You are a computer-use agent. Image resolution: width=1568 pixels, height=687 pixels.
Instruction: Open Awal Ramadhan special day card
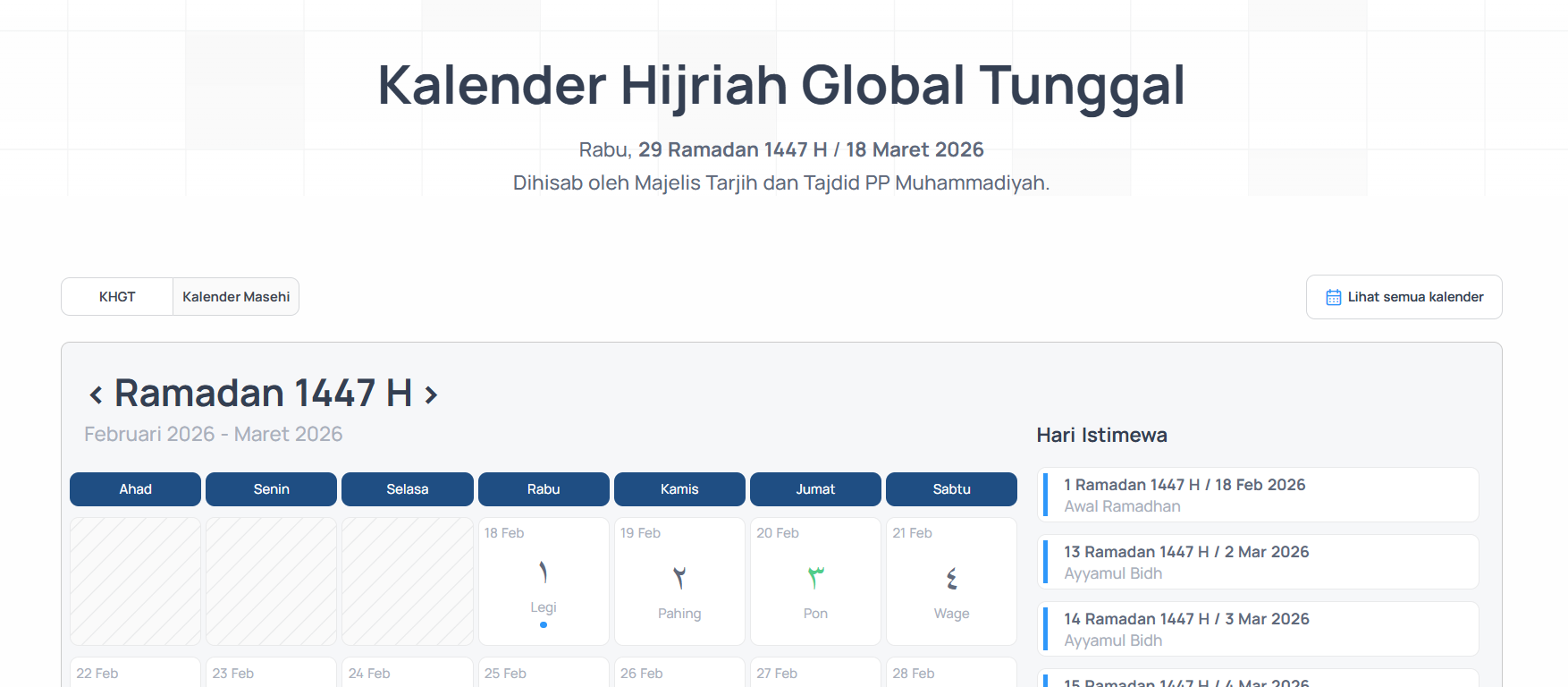pyautogui.click(x=1258, y=495)
